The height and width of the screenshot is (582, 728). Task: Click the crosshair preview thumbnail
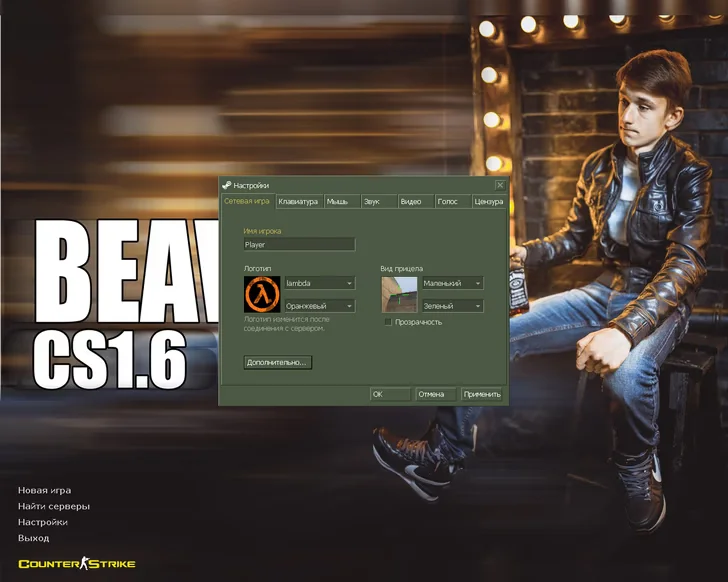point(399,294)
